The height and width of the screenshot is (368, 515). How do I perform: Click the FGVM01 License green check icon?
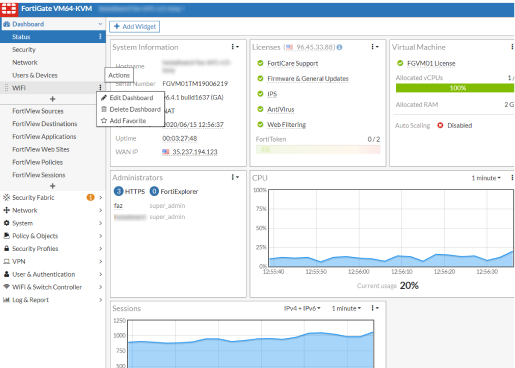click(x=400, y=63)
